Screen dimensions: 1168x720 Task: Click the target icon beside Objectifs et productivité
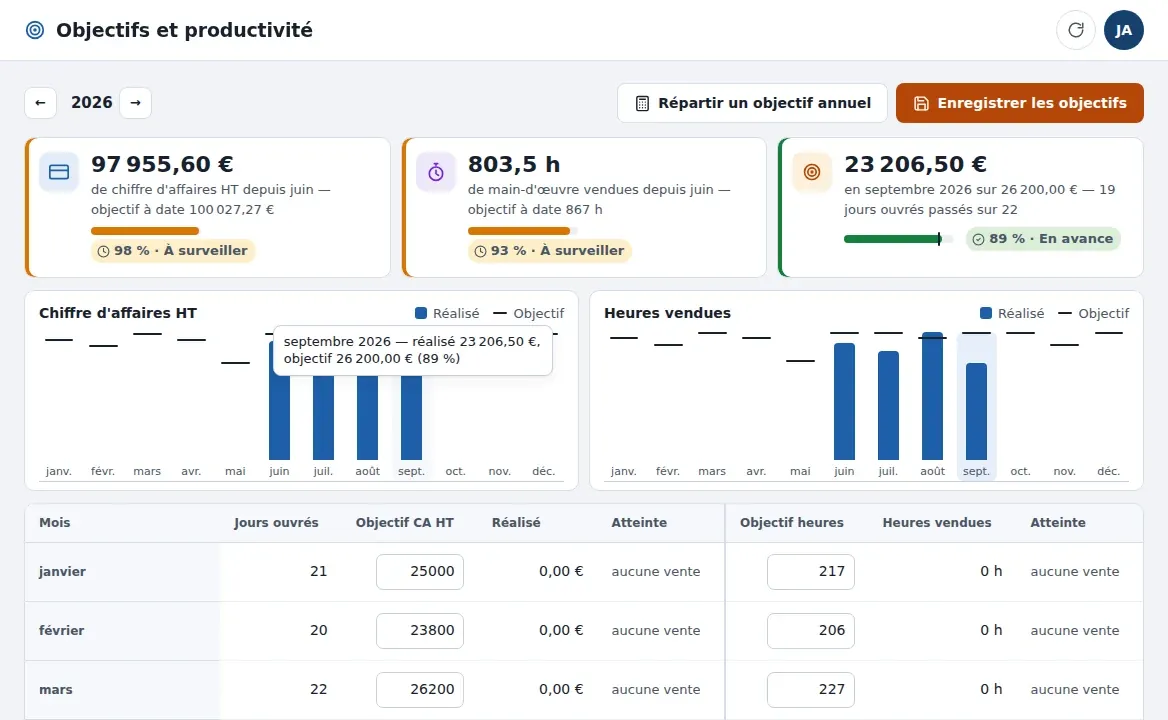(35, 30)
